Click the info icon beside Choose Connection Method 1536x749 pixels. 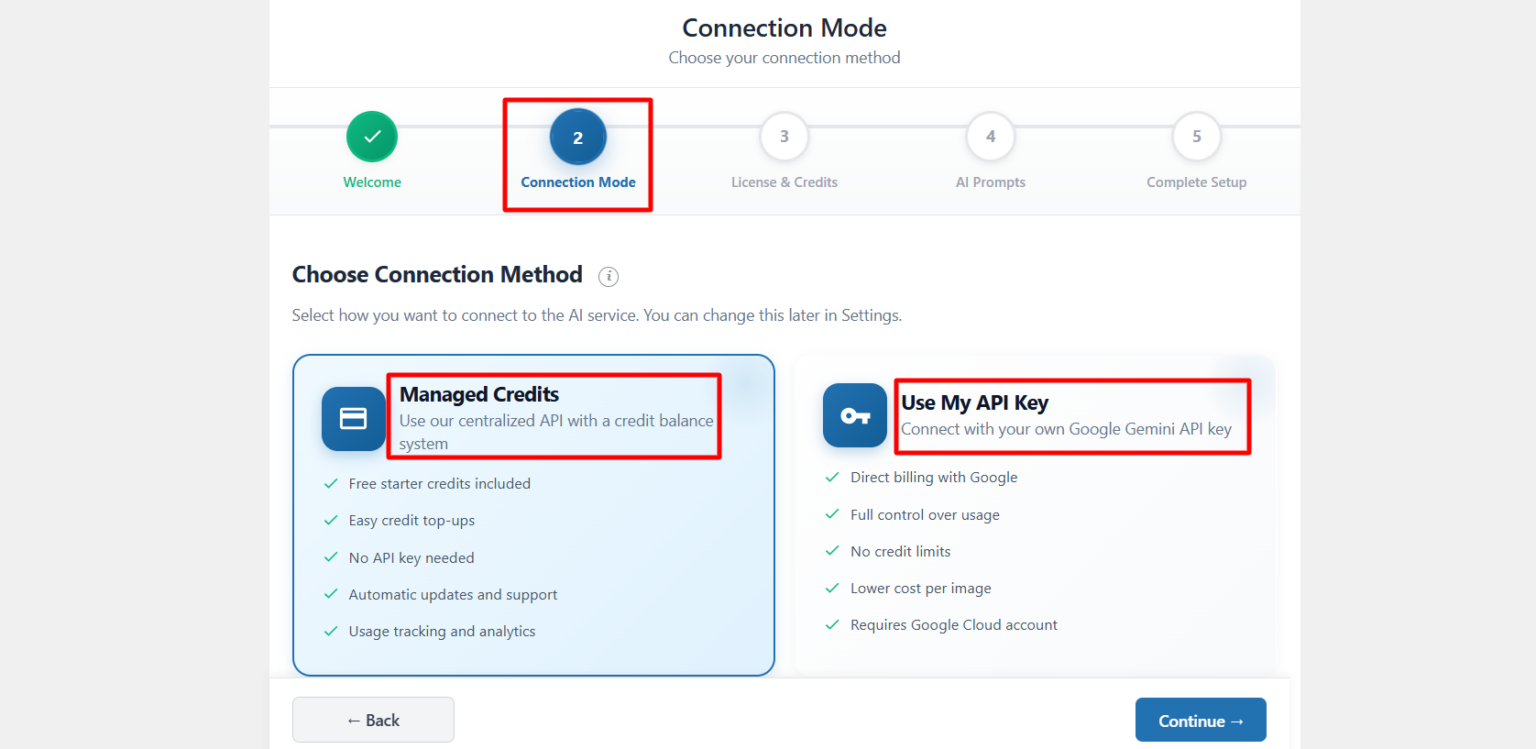point(608,276)
